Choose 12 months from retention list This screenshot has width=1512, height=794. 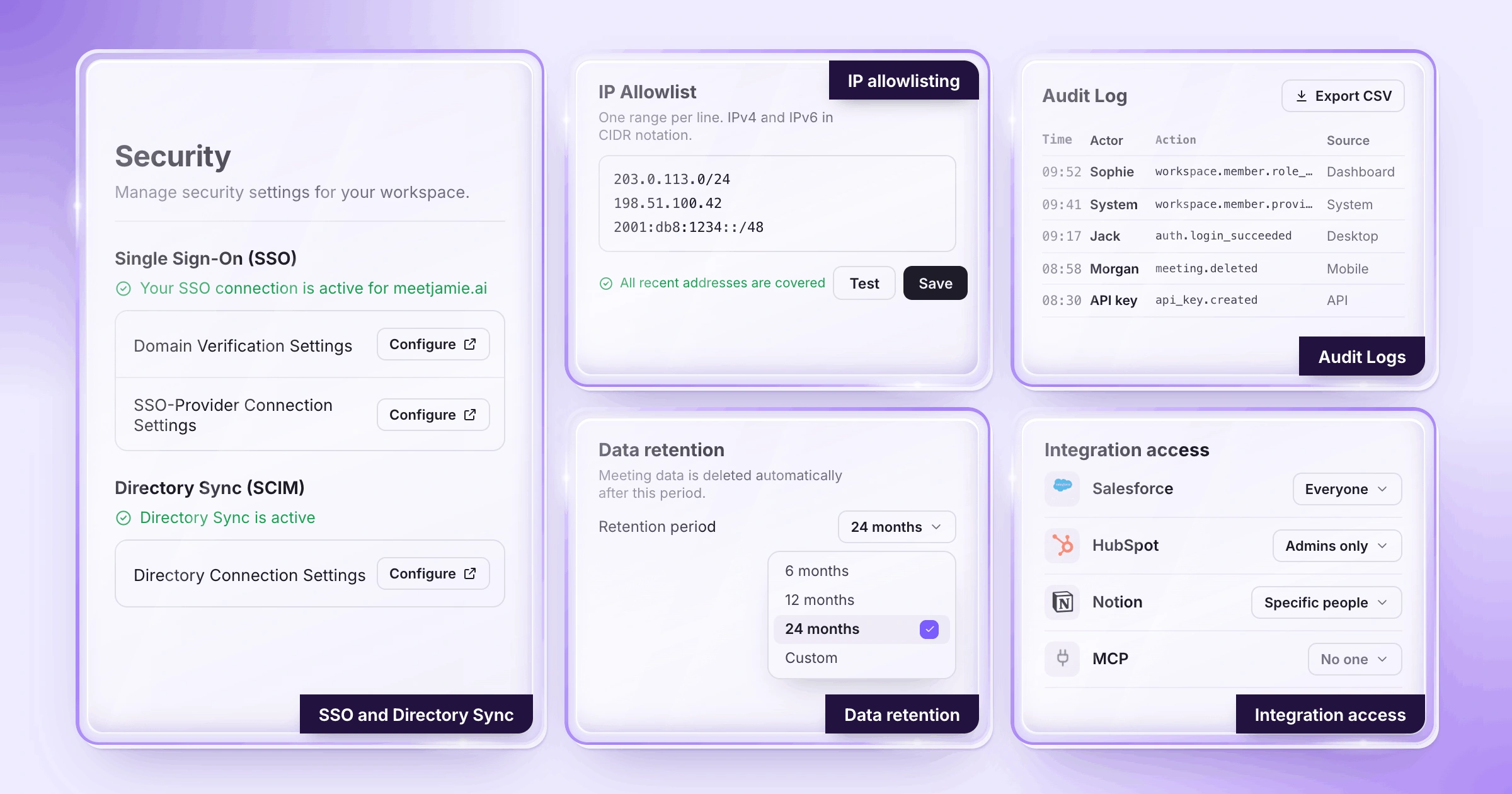(x=861, y=600)
